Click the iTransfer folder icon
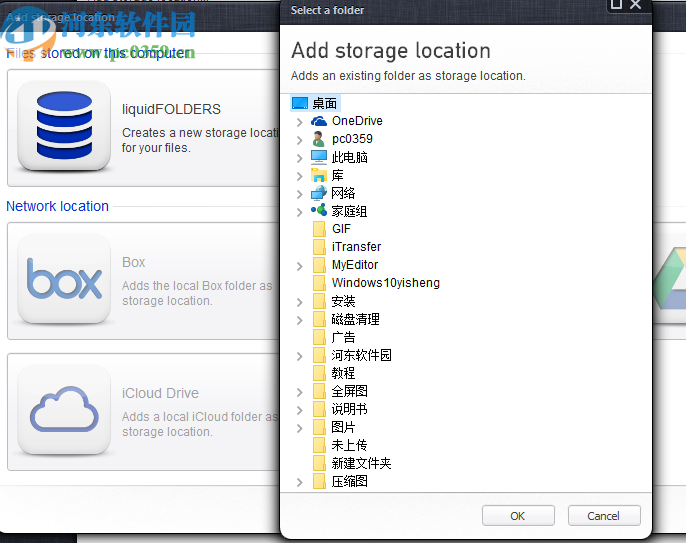 (319, 247)
